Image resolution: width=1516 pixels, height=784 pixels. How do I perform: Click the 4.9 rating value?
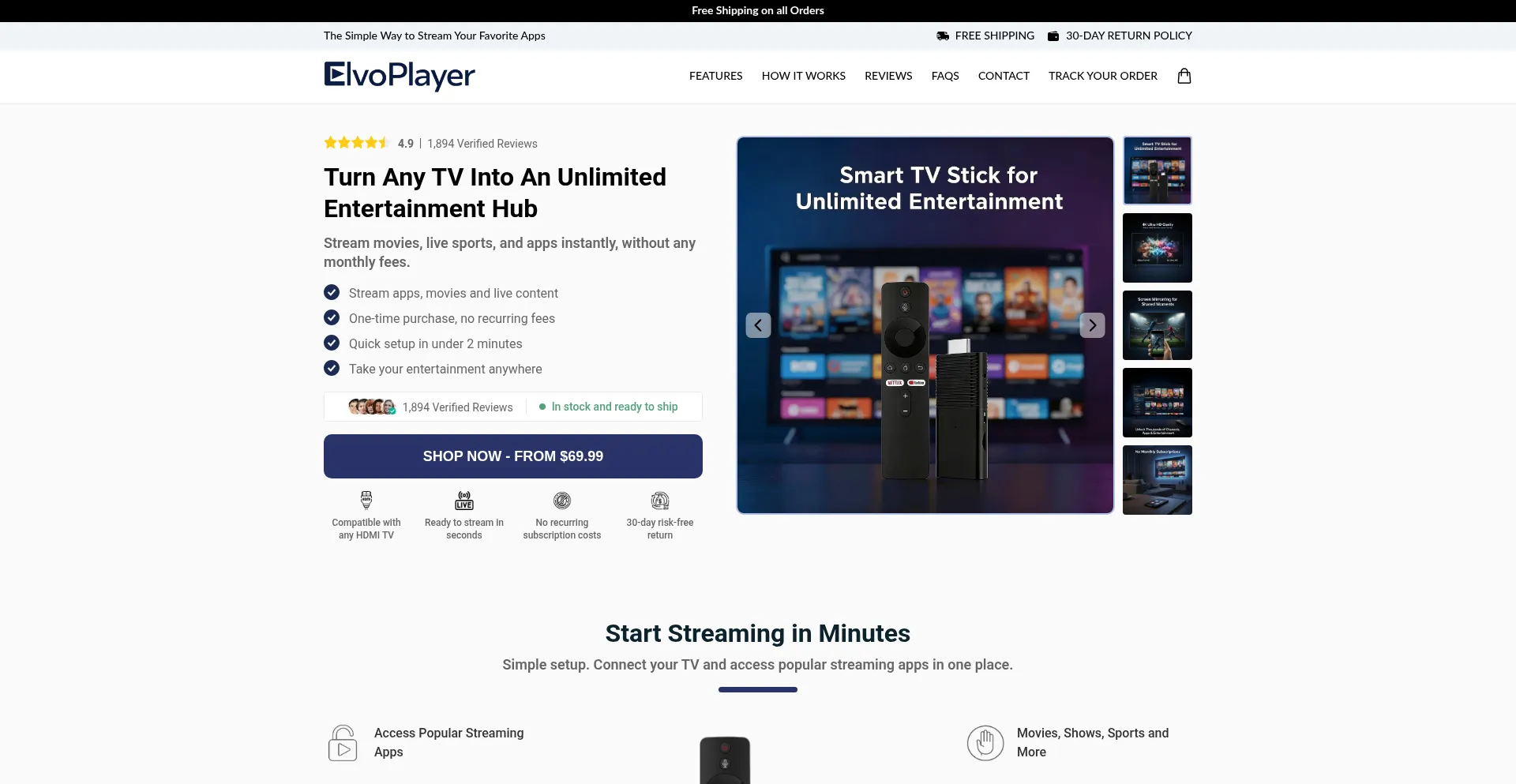(406, 144)
